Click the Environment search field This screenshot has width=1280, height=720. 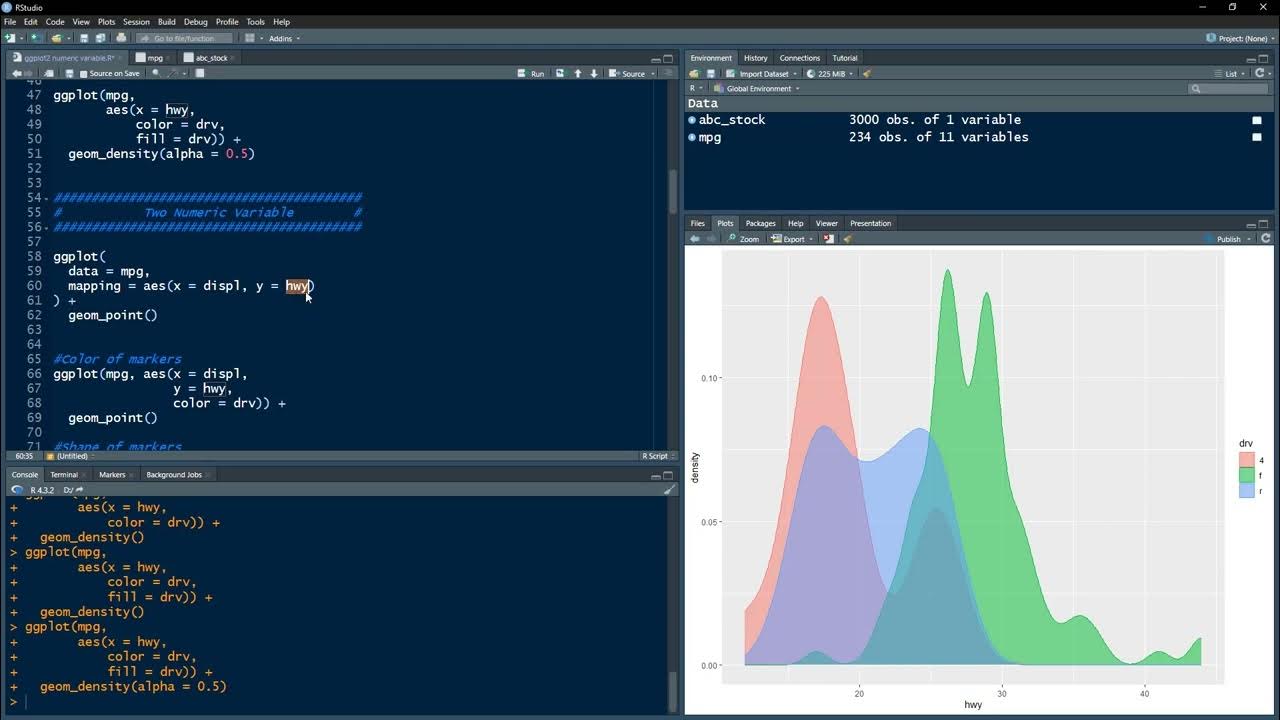[x=1227, y=89]
